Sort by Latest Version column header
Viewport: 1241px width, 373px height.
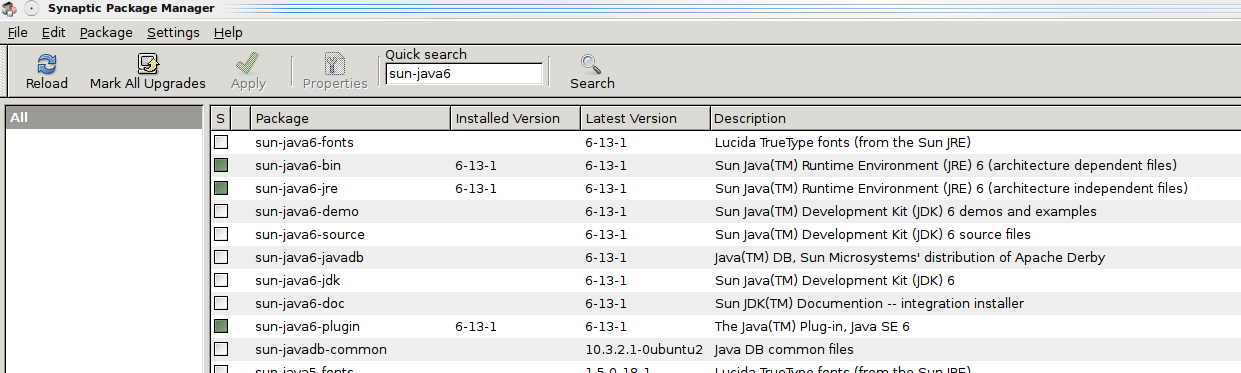tap(645, 118)
